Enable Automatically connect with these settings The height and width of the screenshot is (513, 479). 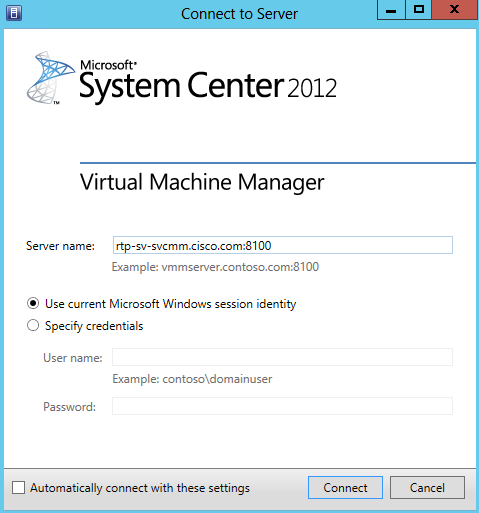[18, 488]
